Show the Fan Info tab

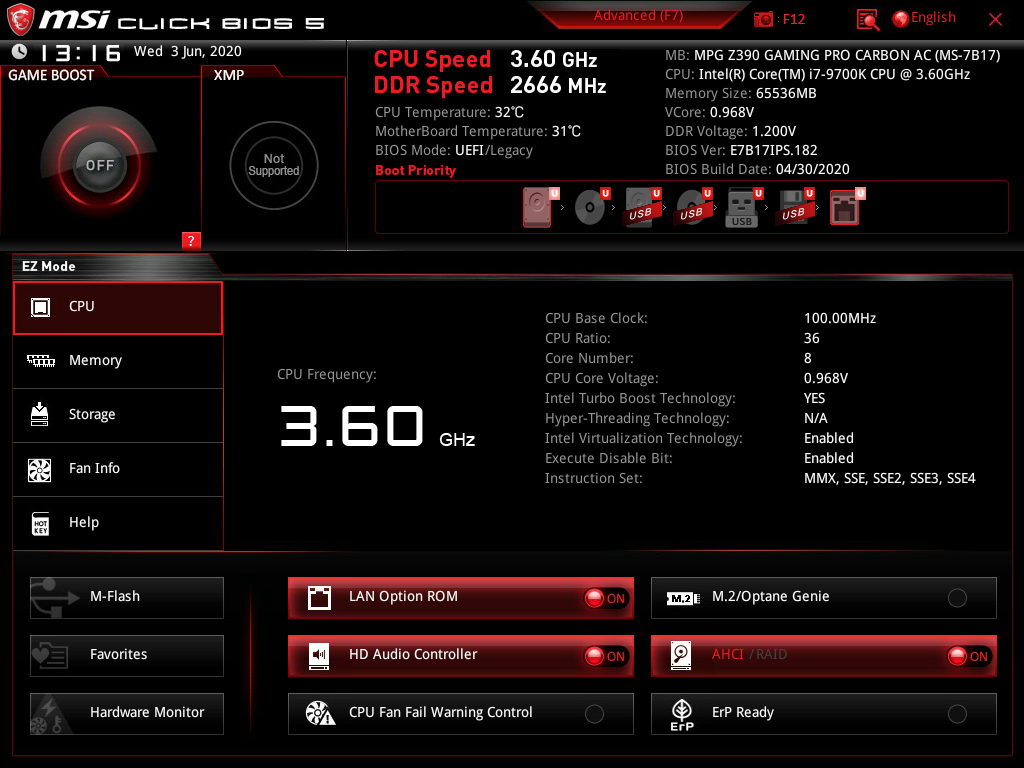click(118, 470)
